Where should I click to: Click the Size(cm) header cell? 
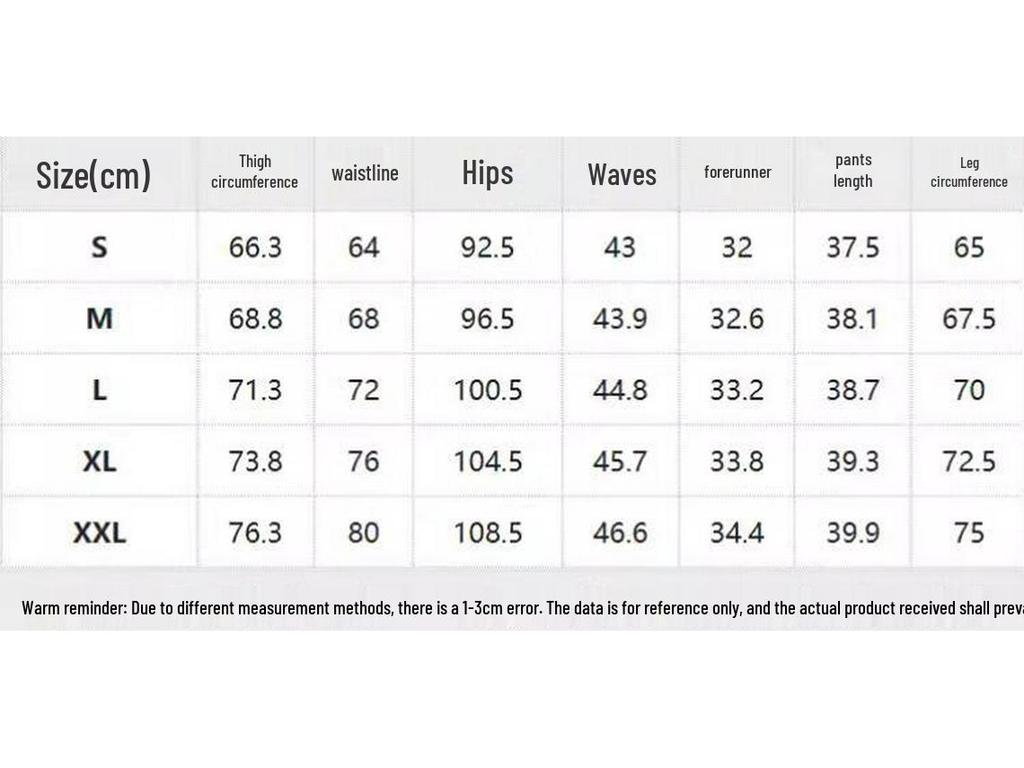pyautogui.click(x=93, y=175)
